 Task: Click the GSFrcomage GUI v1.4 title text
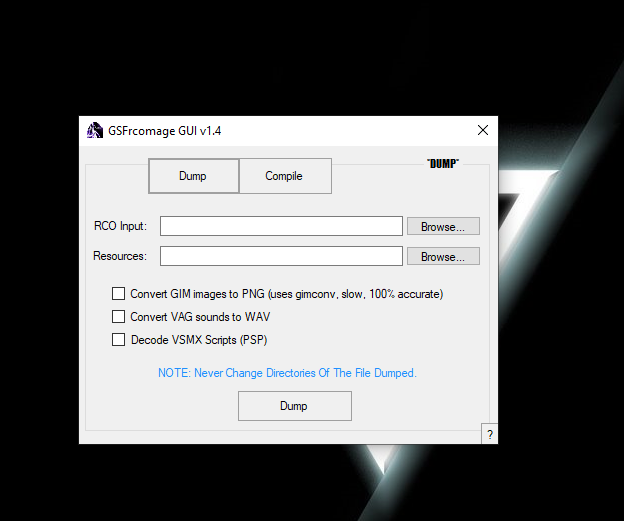tap(164, 131)
